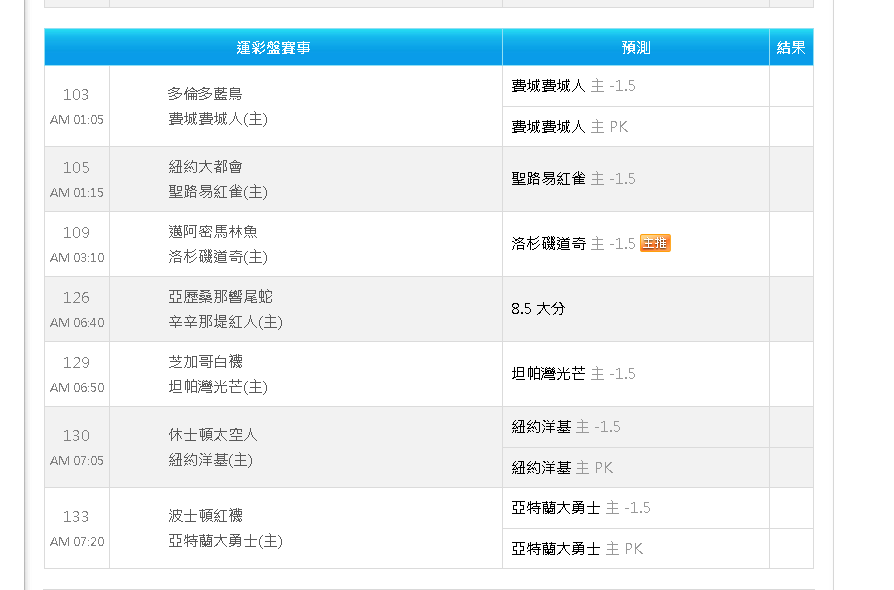Click the 8.5 大分 prediction
This screenshot has height=590, width=894.
[x=538, y=309]
